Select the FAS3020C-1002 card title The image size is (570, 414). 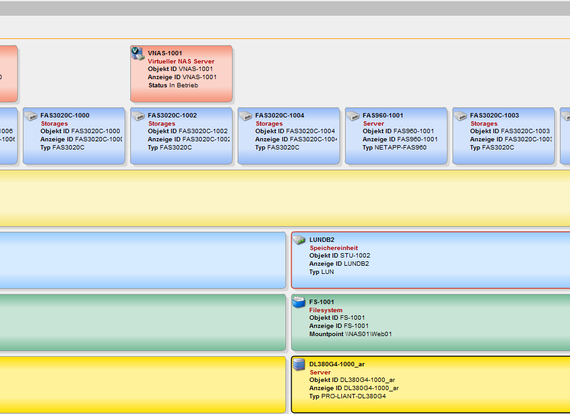click(172, 115)
